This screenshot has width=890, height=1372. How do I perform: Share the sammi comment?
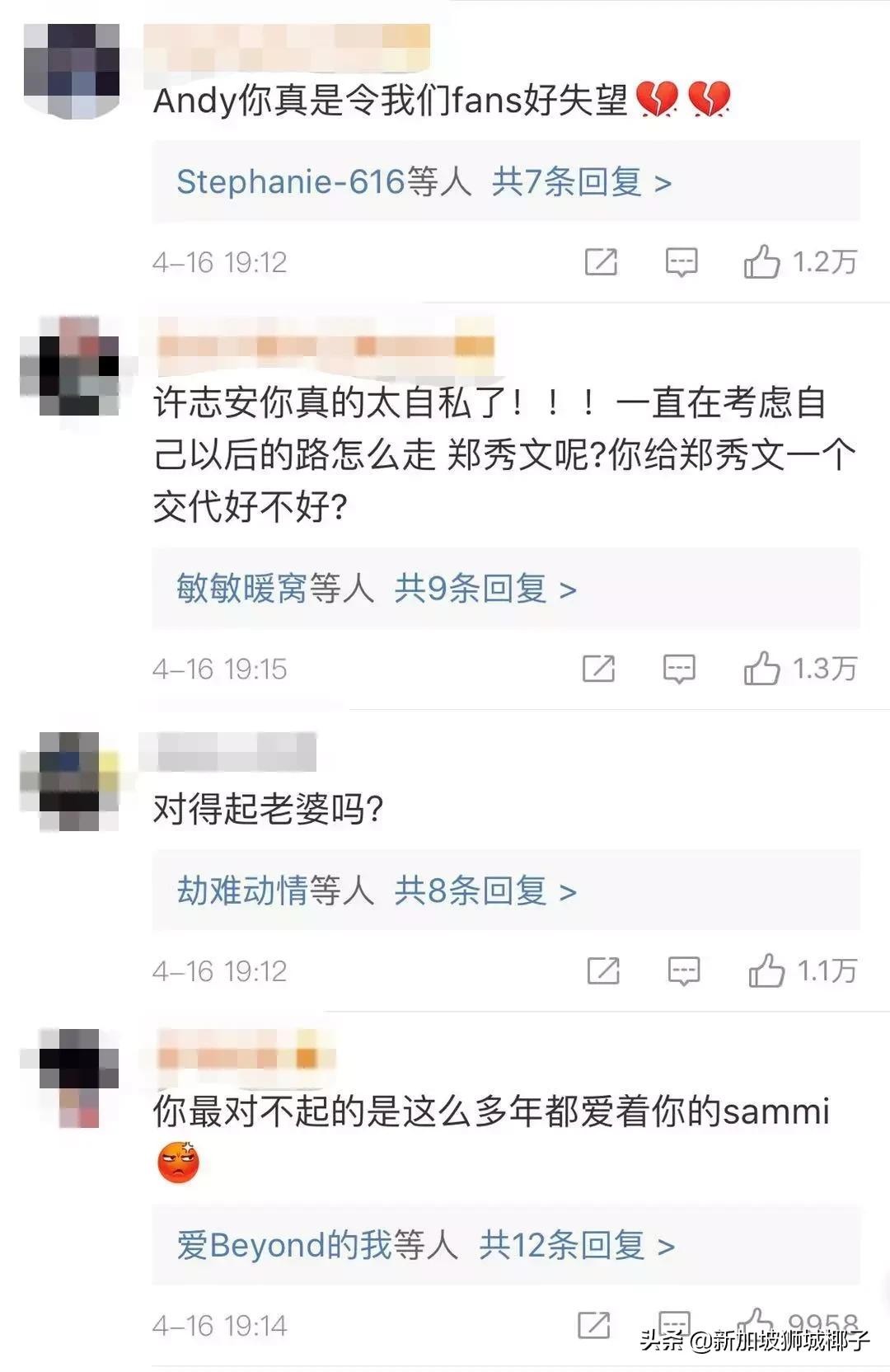tap(594, 1325)
